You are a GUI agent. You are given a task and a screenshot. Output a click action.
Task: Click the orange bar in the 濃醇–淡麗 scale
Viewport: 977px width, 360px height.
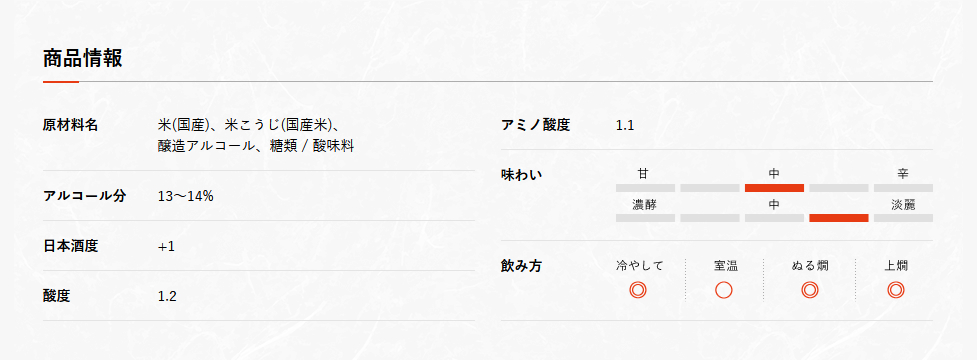[839, 218]
